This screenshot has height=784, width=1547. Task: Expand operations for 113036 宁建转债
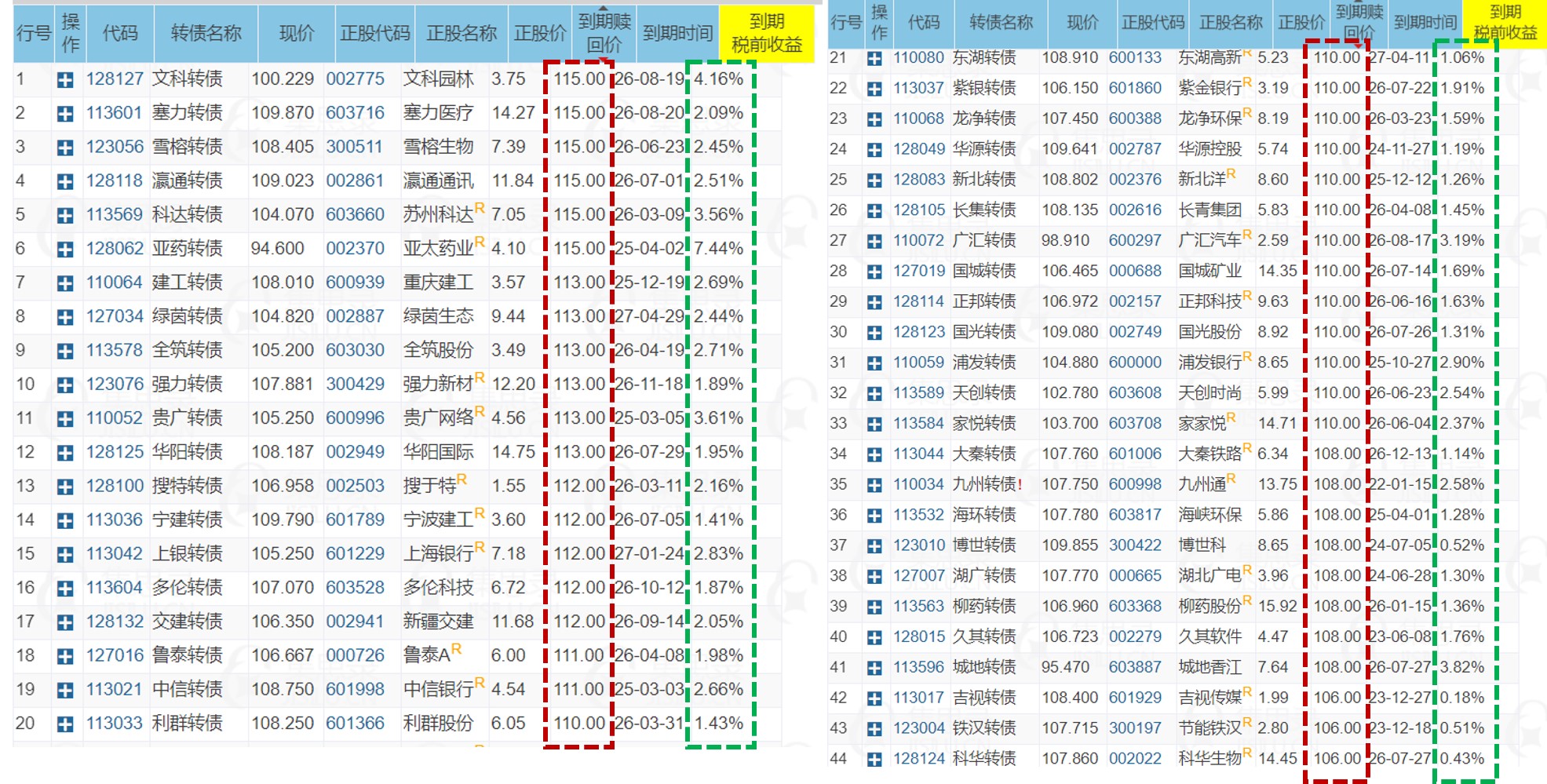click(65, 520)
